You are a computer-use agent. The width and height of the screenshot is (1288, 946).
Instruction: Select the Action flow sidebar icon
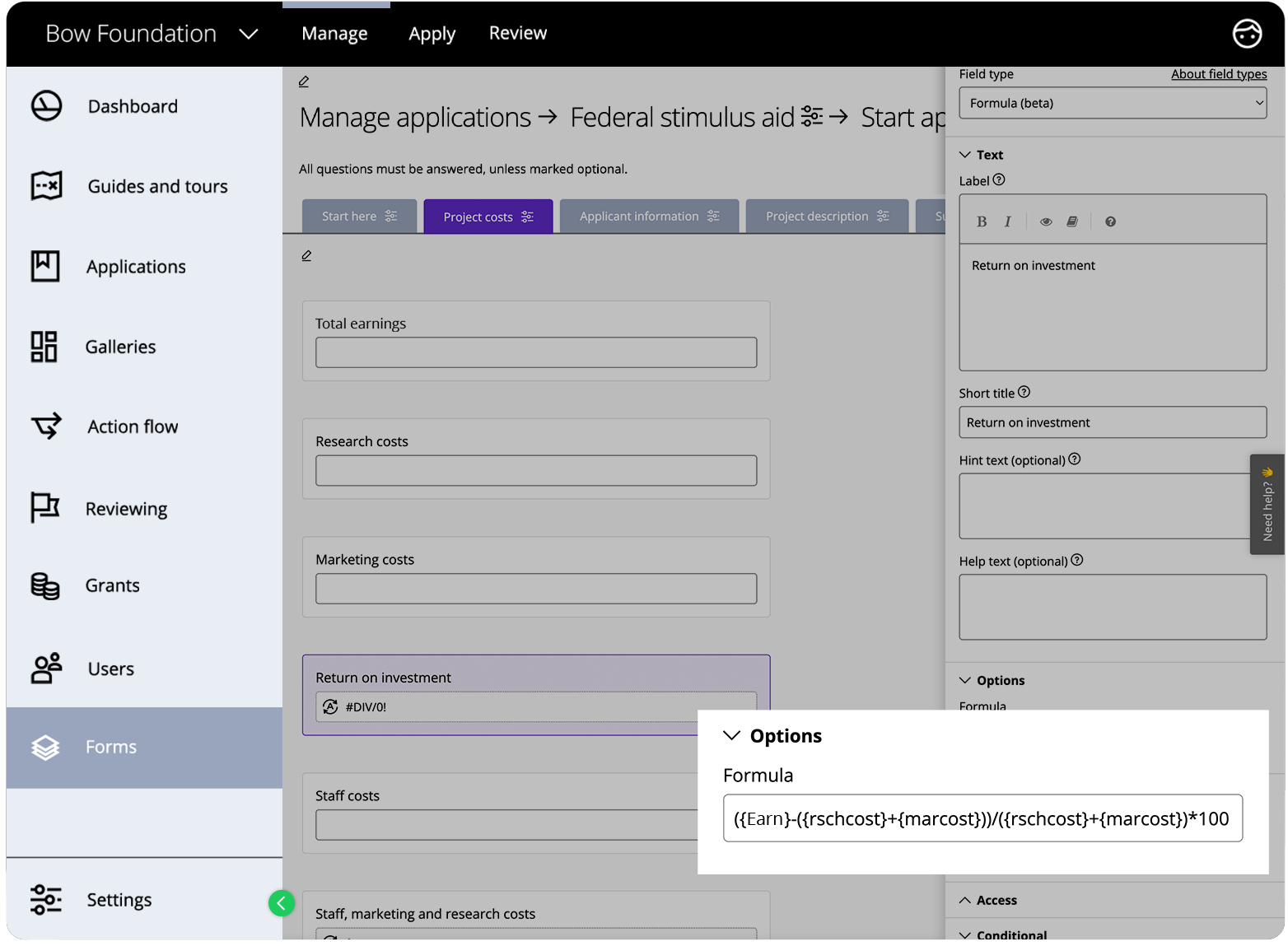[47, 426]
